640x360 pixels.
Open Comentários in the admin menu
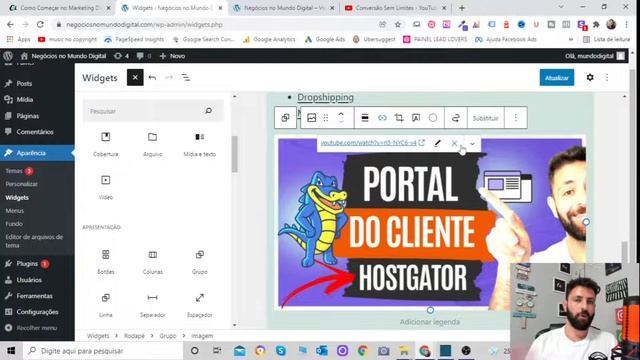tap(35, 132)
